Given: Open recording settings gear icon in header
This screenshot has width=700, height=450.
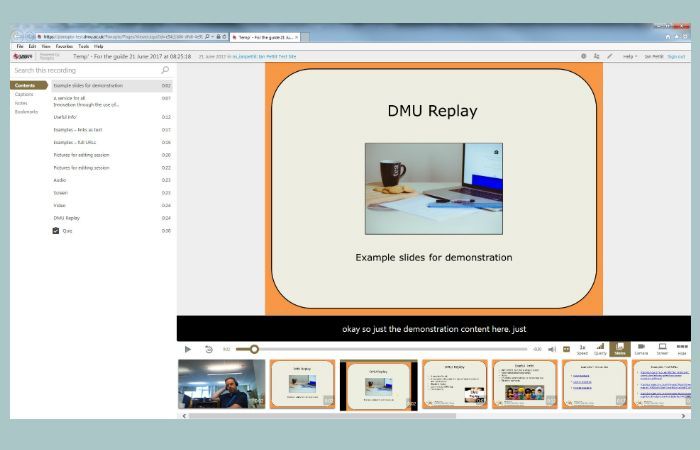Looking at the screenshot, I should [583, 56].
